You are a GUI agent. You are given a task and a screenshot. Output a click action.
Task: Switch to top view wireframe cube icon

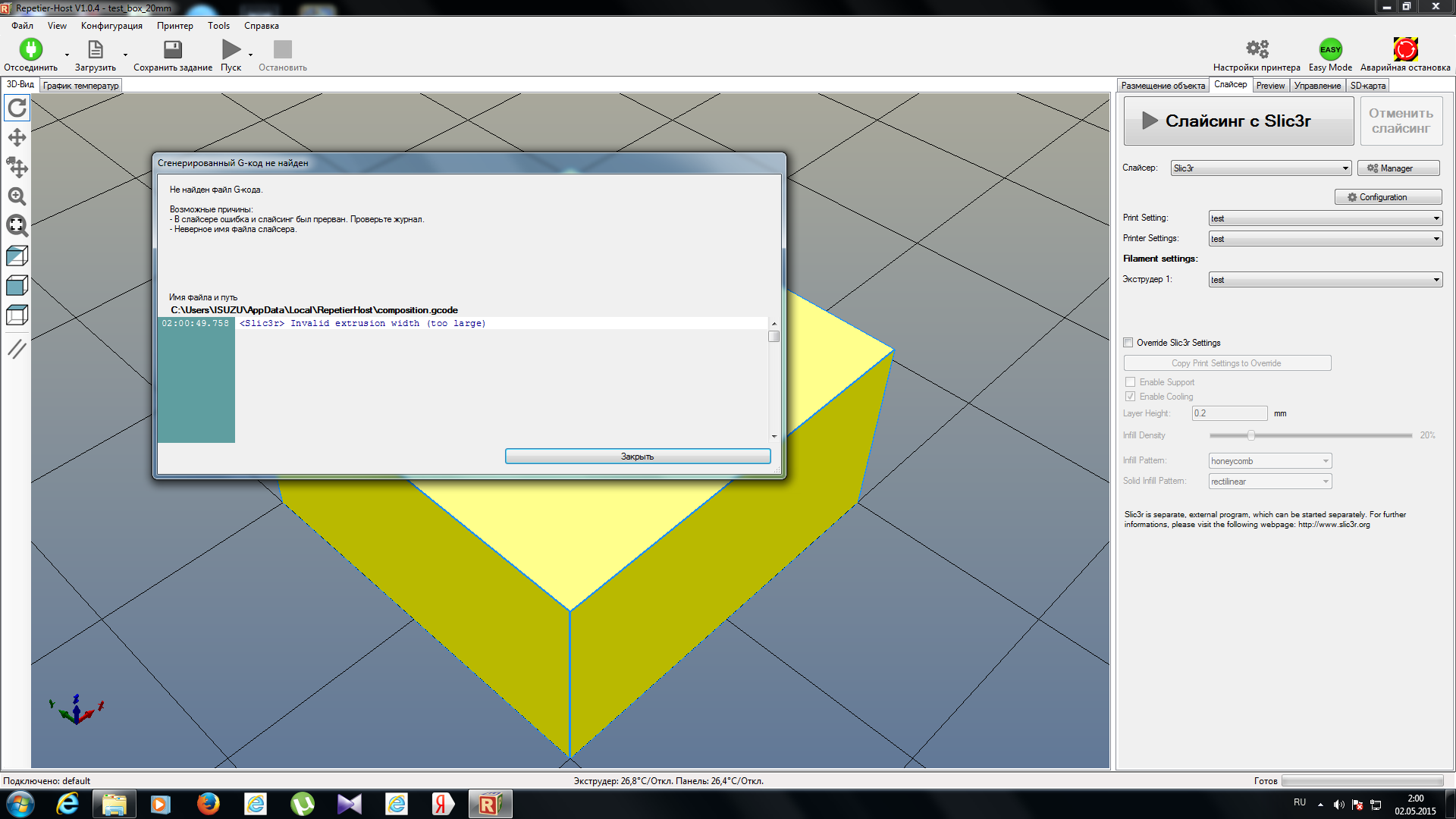(17, 315)
